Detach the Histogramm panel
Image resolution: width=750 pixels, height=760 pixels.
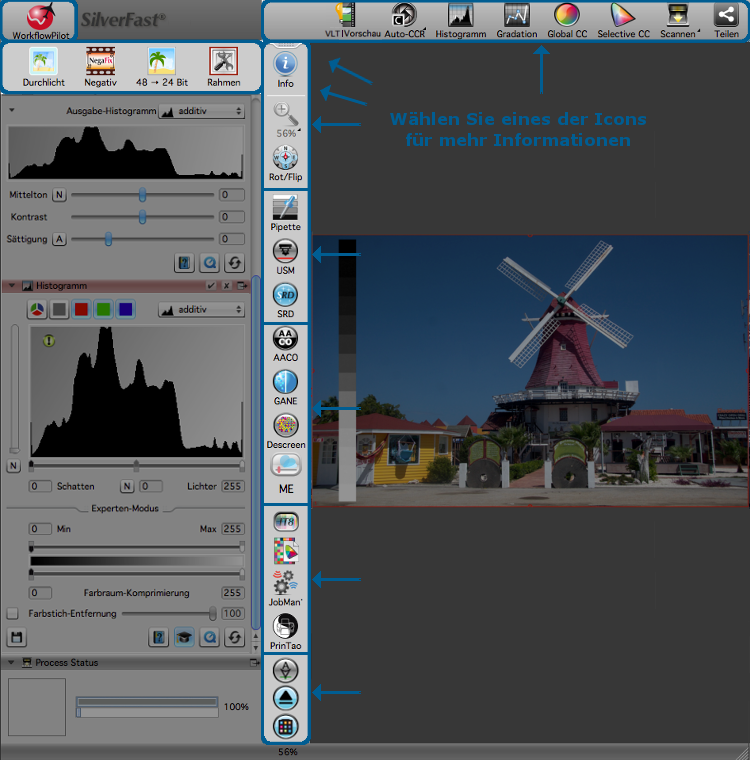pyautogui.click(x=241, y=285)
